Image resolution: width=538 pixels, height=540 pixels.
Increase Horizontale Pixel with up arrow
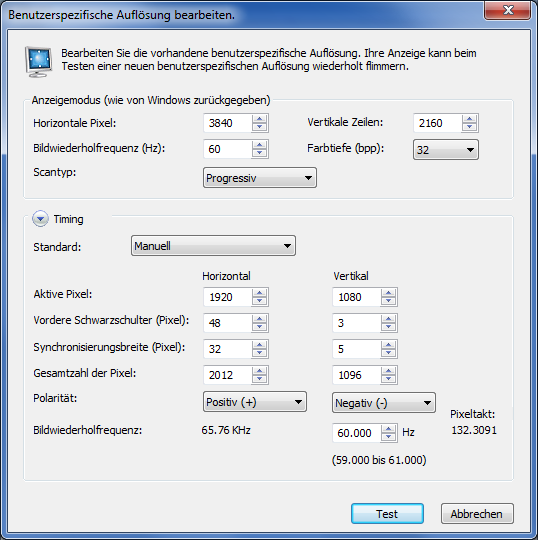coord(259,119)
